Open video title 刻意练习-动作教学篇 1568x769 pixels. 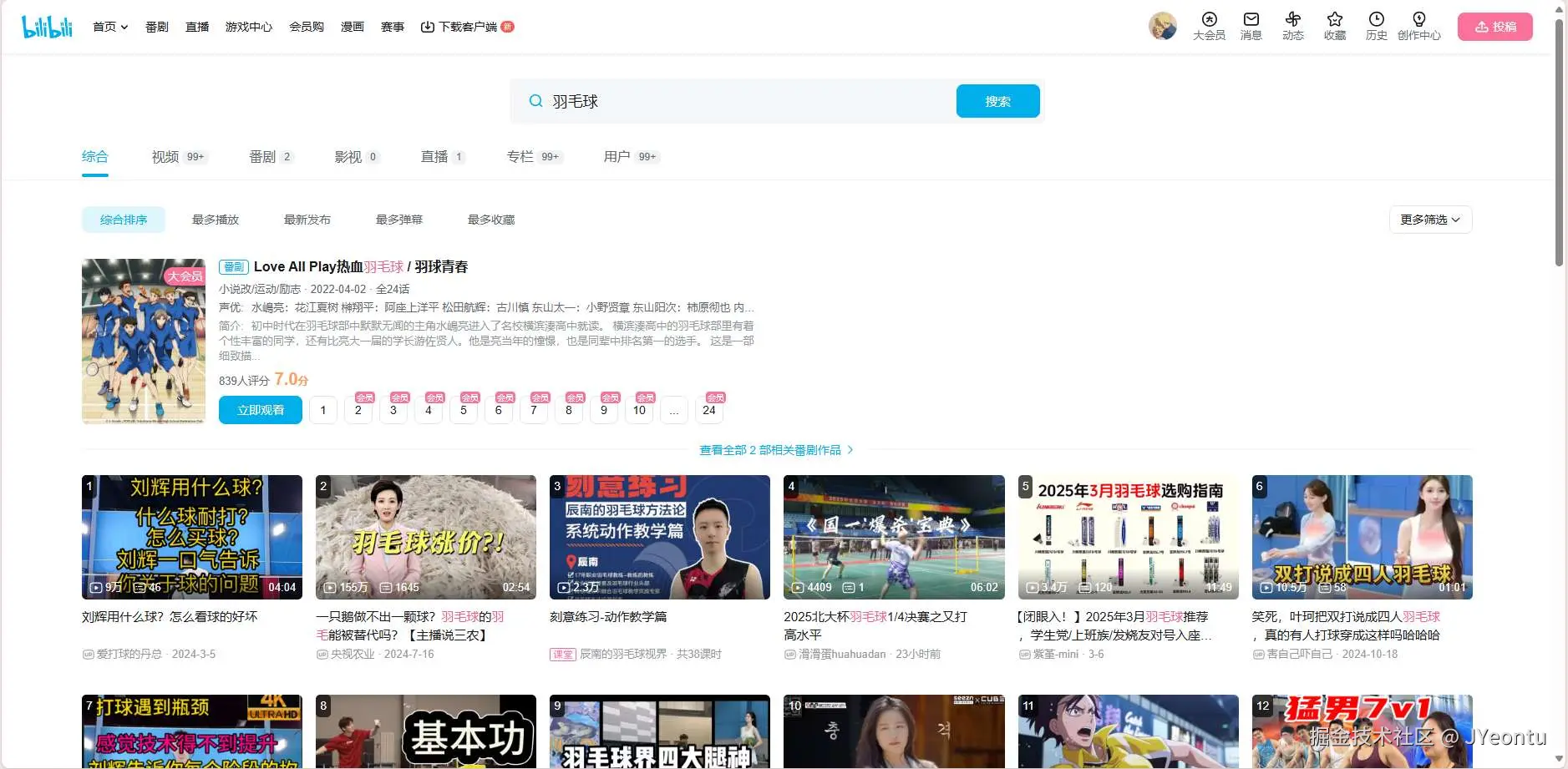(x=608, y=617)
